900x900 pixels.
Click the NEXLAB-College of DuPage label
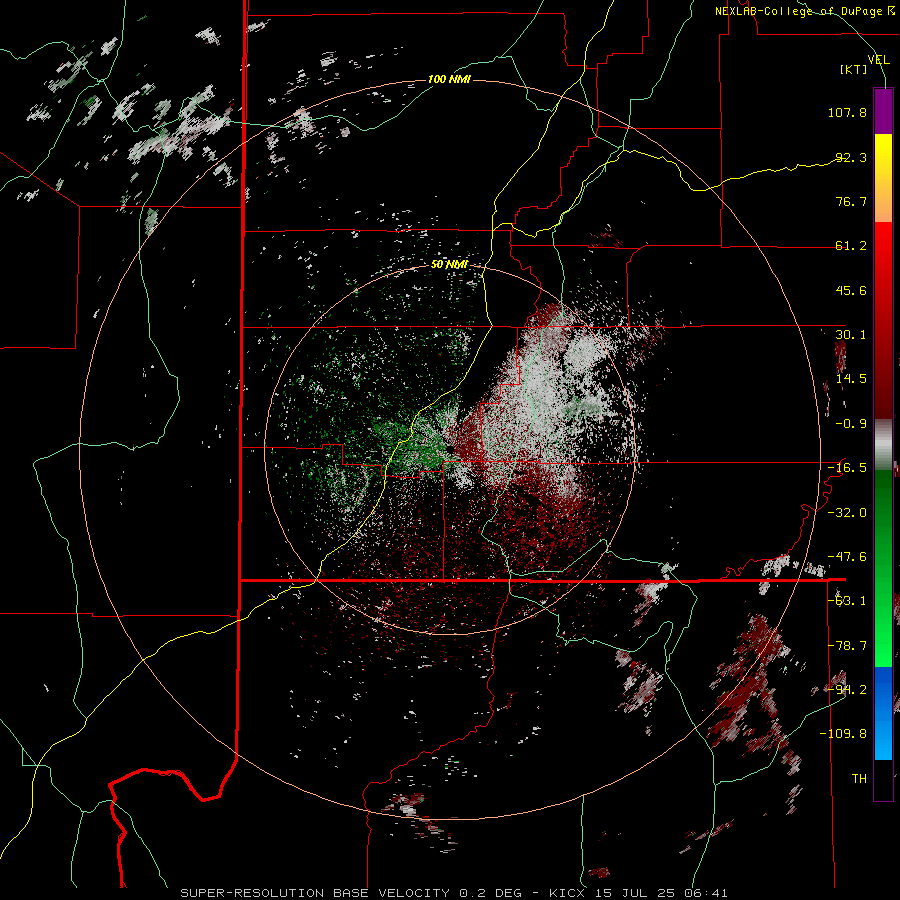click(804, 11)
